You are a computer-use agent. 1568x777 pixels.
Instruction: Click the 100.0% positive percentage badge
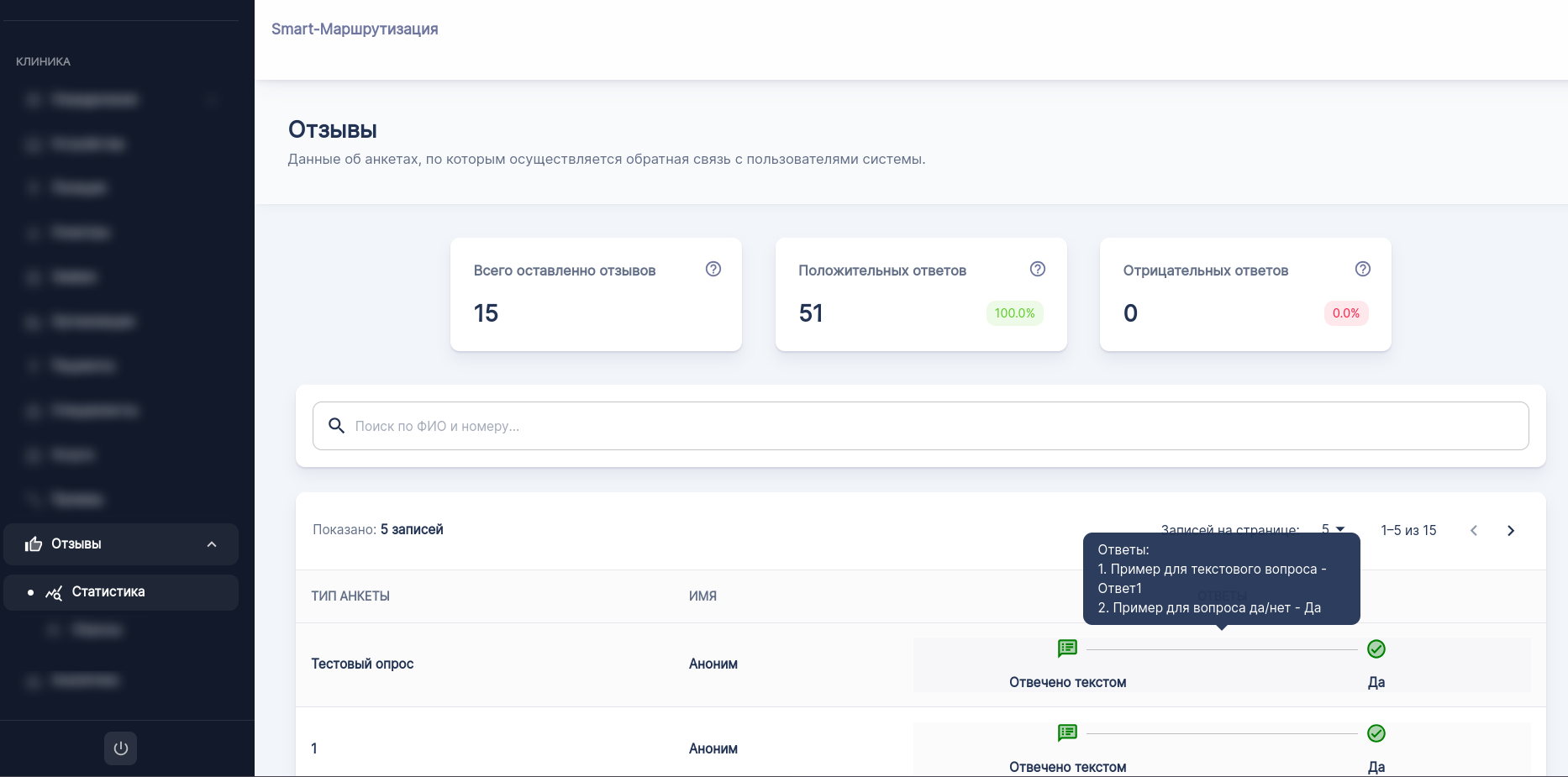(1014, 313)
